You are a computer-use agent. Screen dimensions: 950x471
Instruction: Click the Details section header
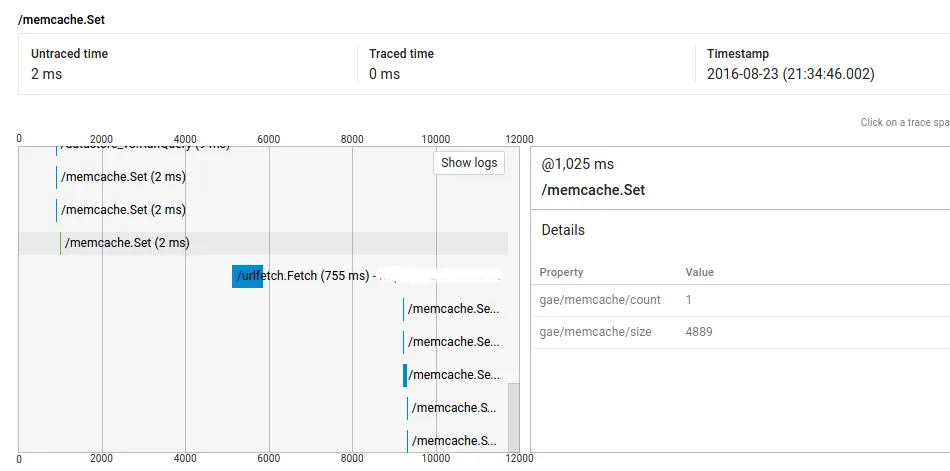[563, 230]
